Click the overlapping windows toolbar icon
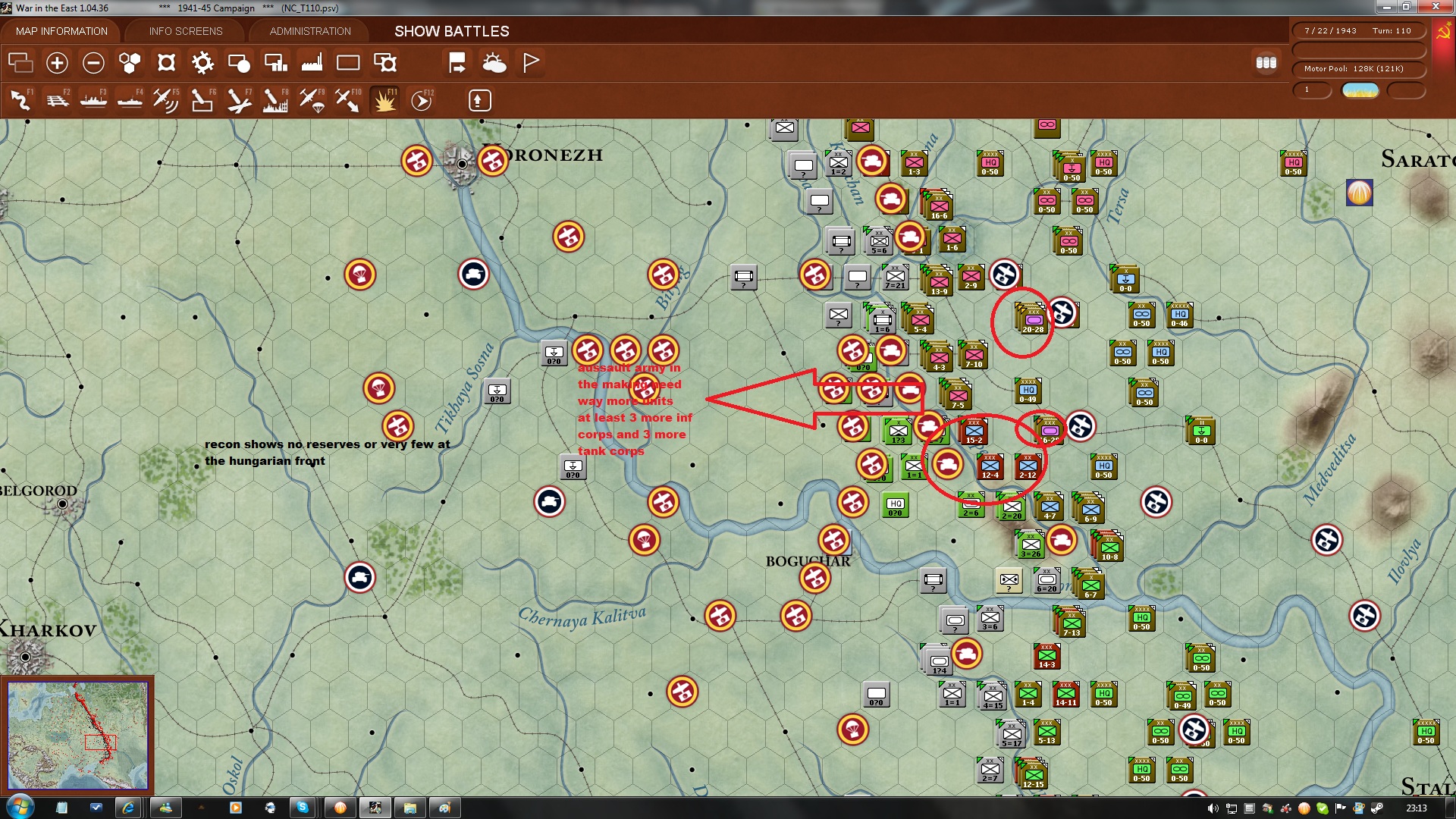This screenshot has width=1456, height=819. click(x=20, y=62)
